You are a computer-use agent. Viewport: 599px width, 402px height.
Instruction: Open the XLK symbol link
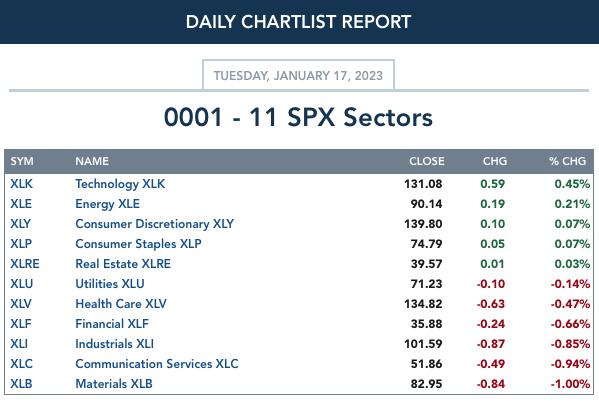pyautogui.click(x=21, y=184)
